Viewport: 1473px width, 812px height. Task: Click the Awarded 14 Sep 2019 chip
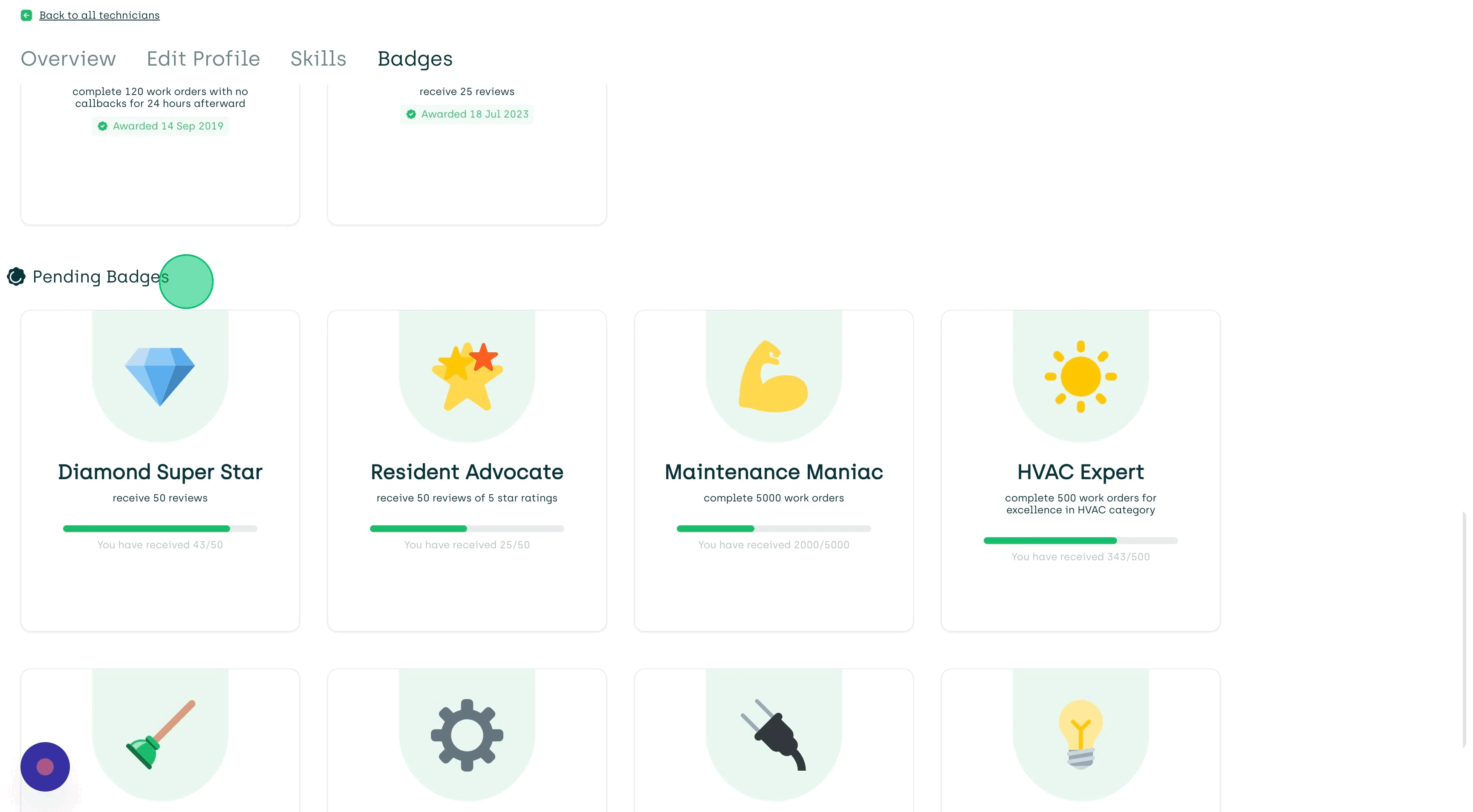[x=160, y=126]
